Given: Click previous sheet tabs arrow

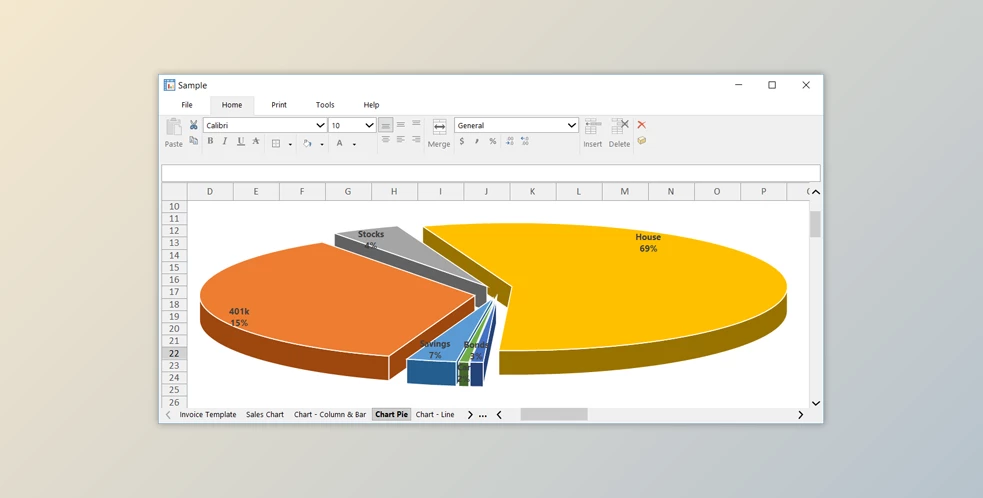Looking at the screenshot, I should point(168,415).
